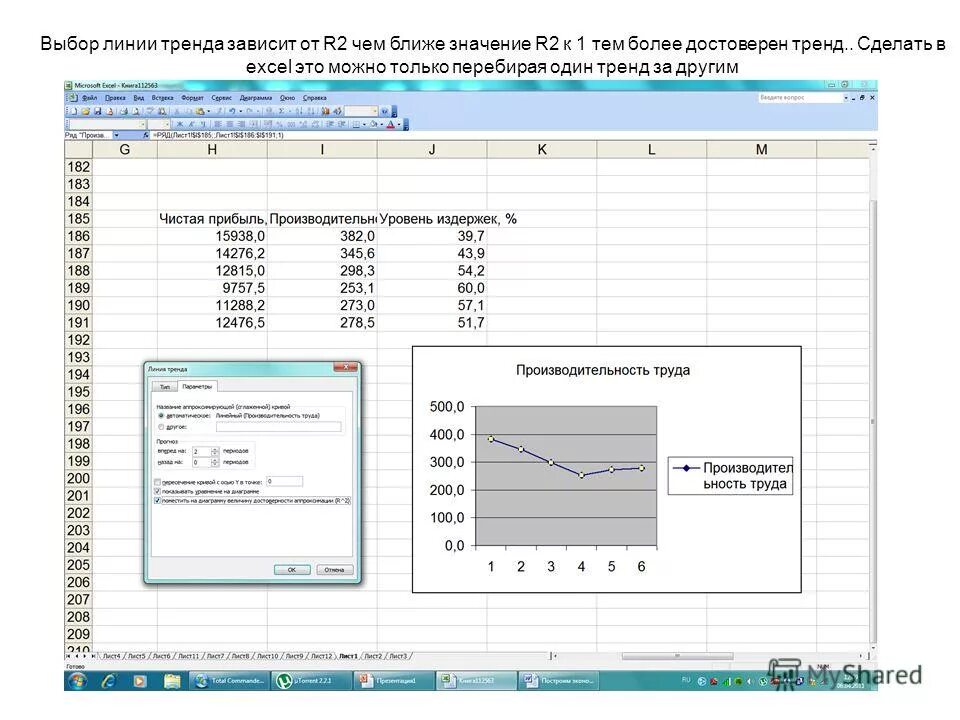The image size is (960, 720).
Task: Open the Font size dropdown
Action: pyautogui.click(x=167, y=124)
